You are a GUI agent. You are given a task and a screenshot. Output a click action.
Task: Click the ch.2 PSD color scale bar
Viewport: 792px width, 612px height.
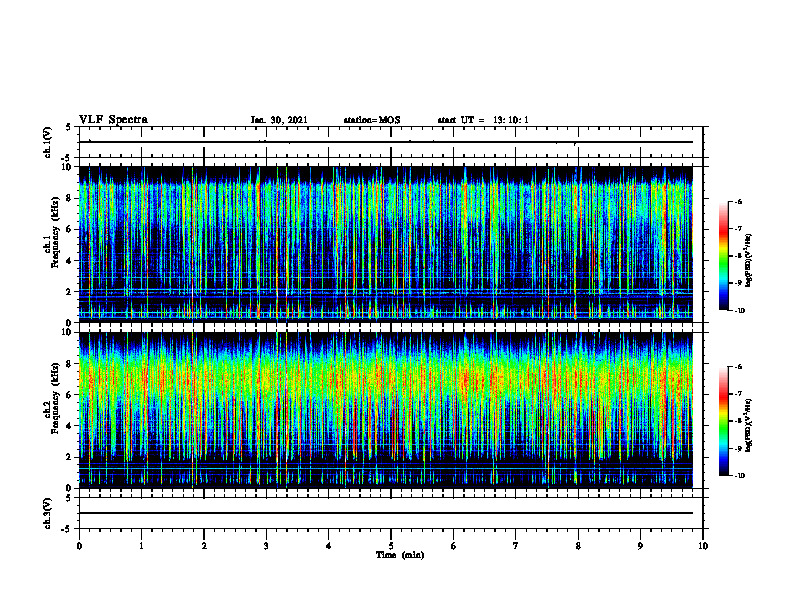[x=724, y=421]
